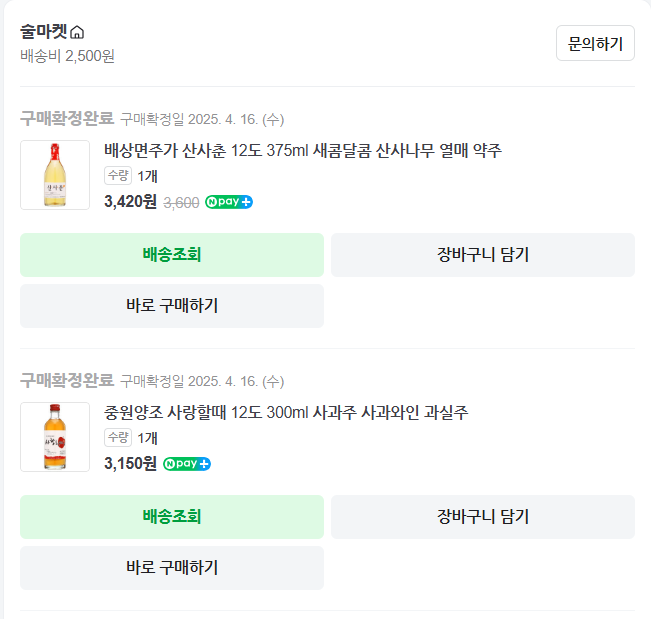Add 사랑할때 to cart with 장바구니 담기

pos(483,517)
